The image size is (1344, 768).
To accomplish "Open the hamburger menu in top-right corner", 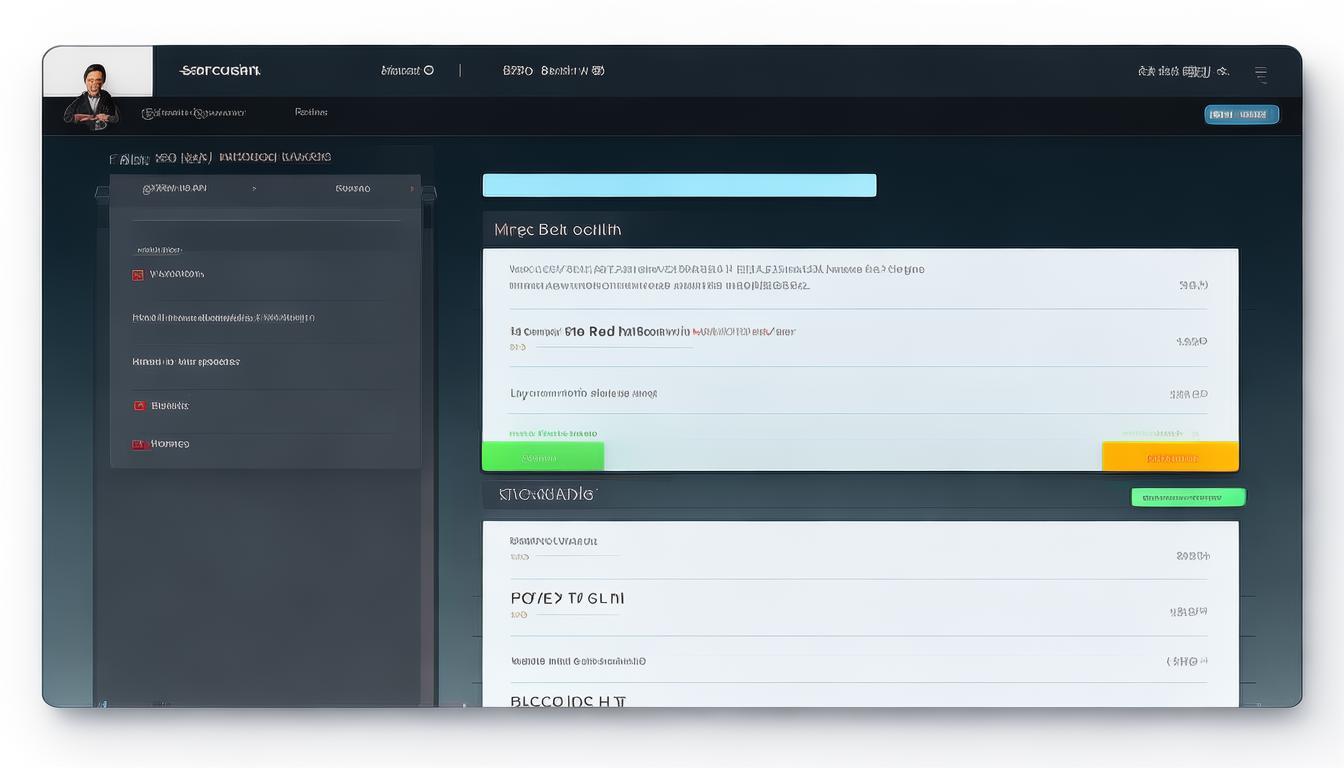I will tap(1260, 74).
